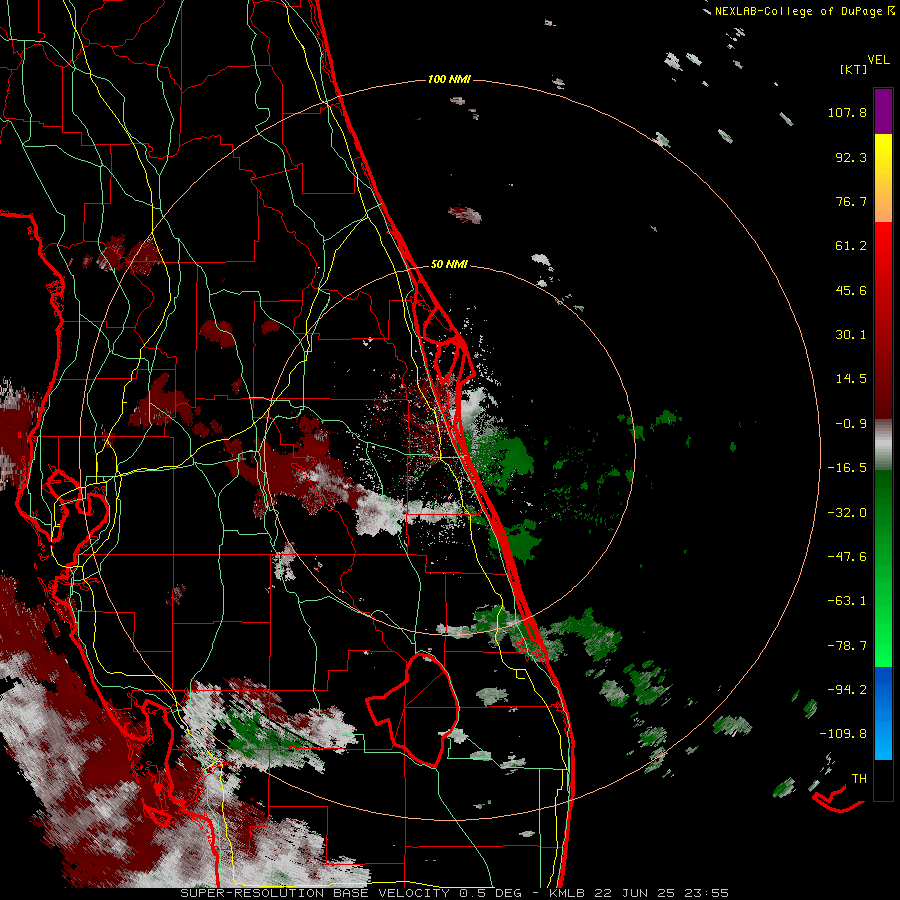This screenshot has width=900, height=900.
Task: Click the -94.2 scale value
Action: 847,689
